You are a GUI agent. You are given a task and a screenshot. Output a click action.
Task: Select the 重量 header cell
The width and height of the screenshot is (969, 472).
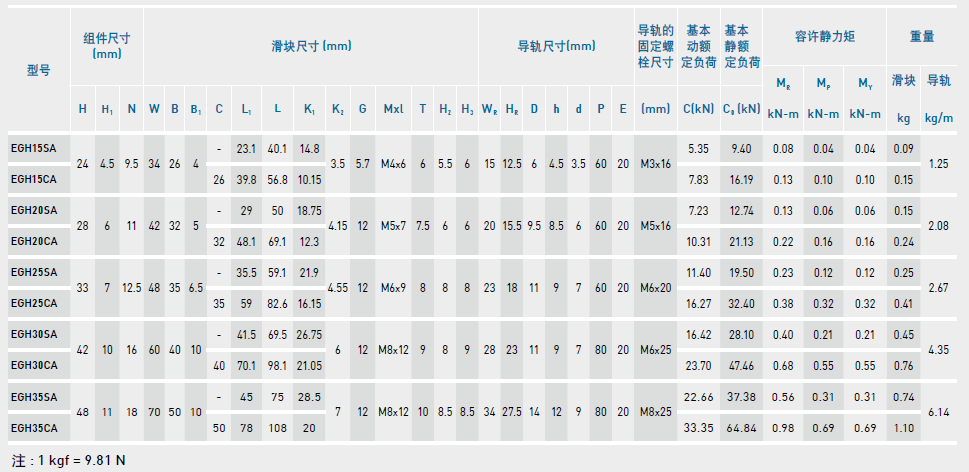coord(922,36)
